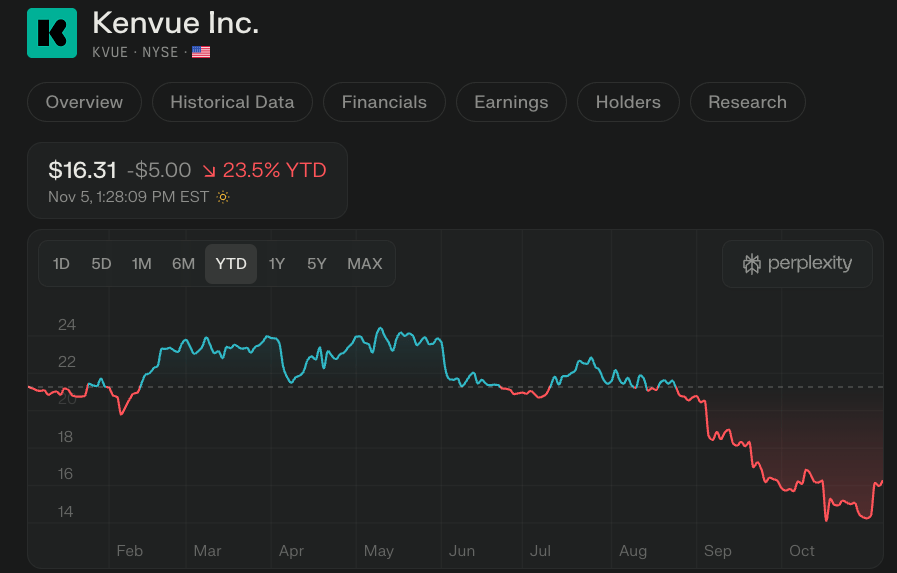
Task: Open the Financials tab
Action: tap(384, 102)
